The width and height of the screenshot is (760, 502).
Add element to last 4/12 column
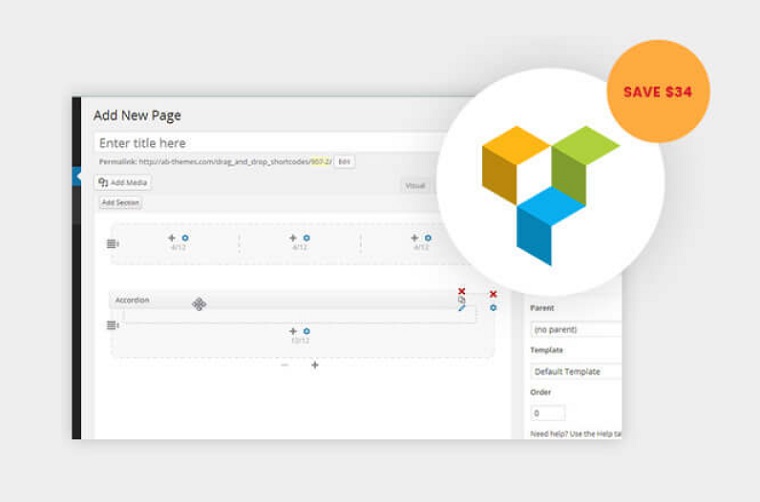tap(414, 238)
